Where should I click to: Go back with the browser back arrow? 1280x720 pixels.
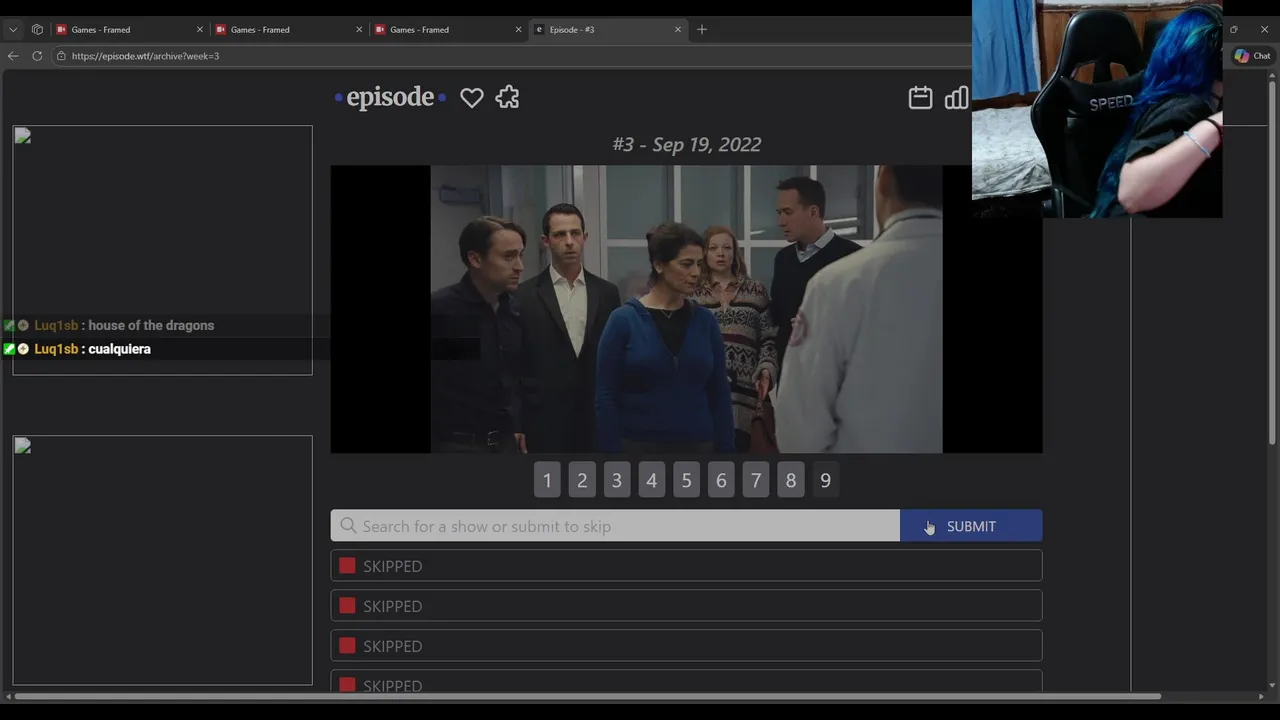[13, 56]
